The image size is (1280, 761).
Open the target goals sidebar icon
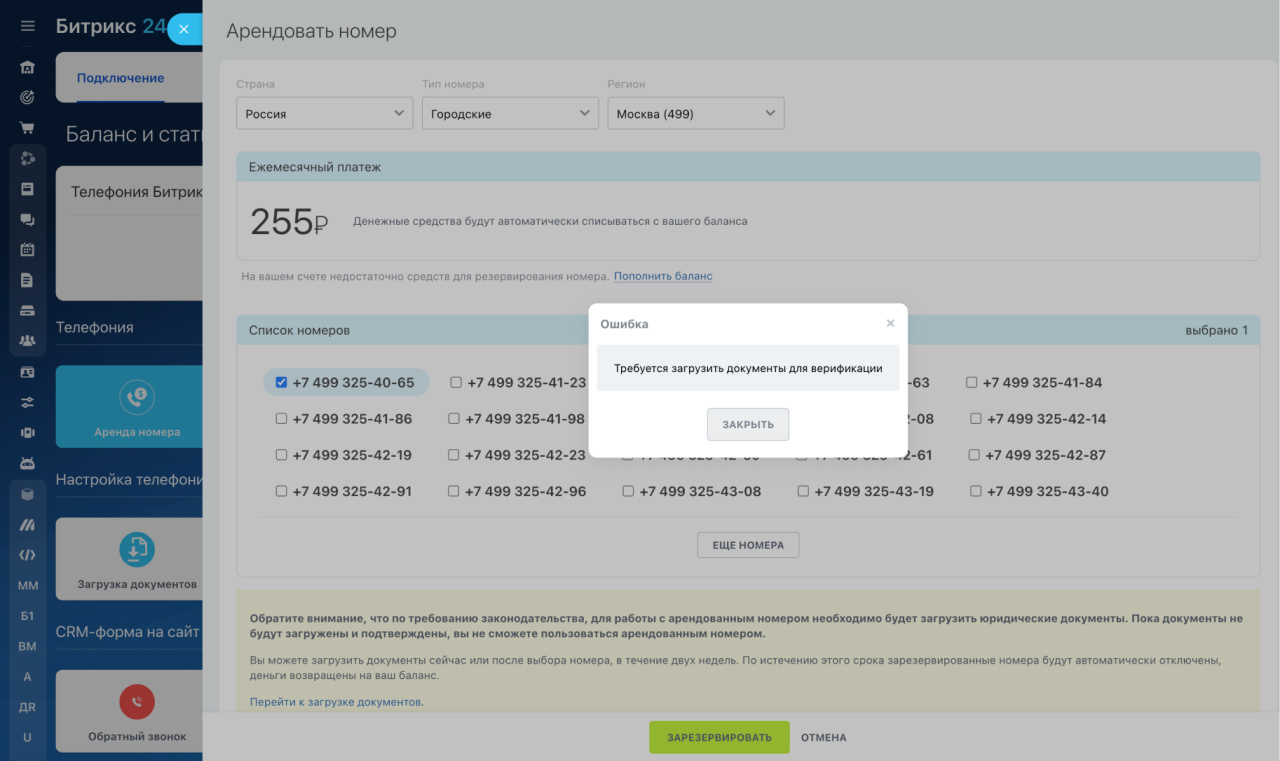point(27,97)
